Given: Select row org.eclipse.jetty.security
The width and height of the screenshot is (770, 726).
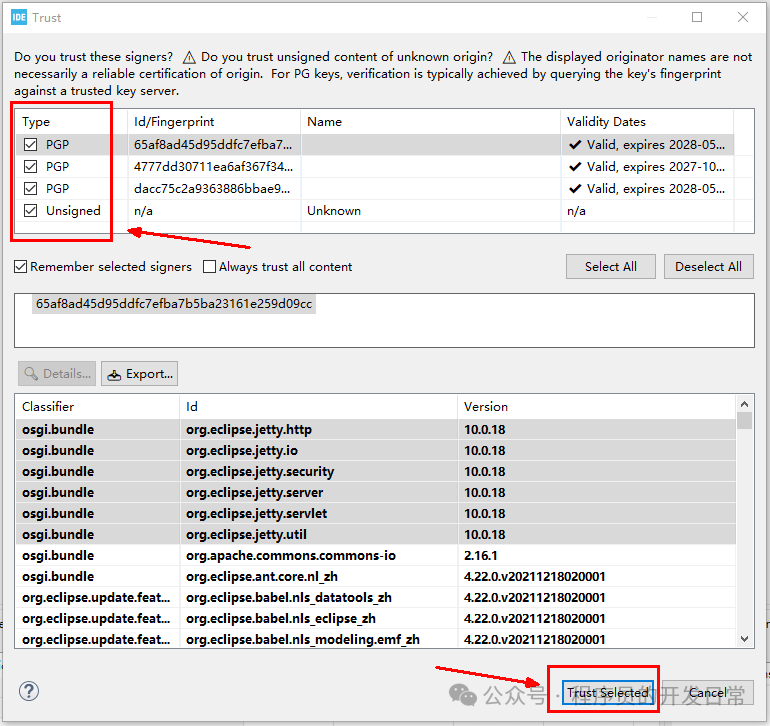Looking at the screenshot, I should point(376,472).
